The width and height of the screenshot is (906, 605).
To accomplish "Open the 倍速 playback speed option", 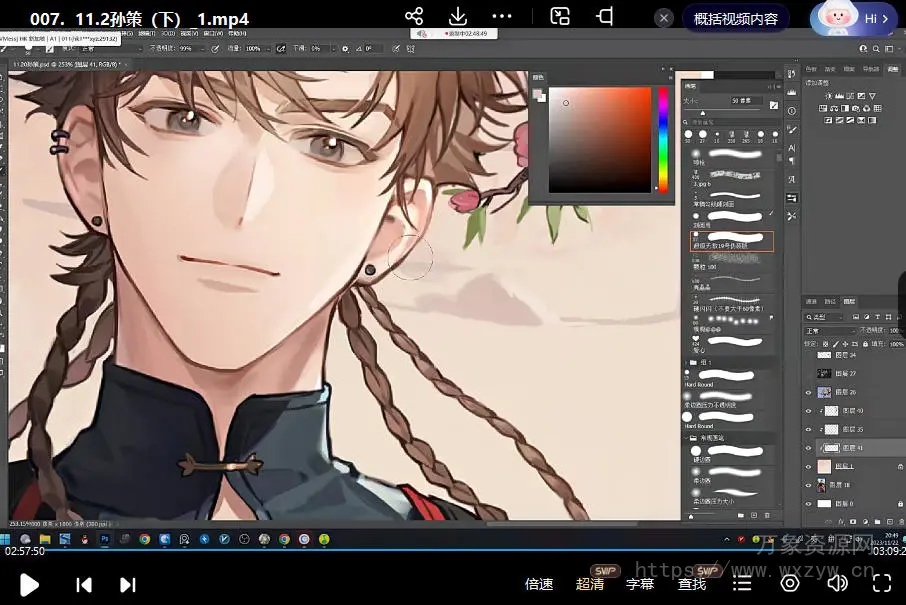I will point(539,584).
